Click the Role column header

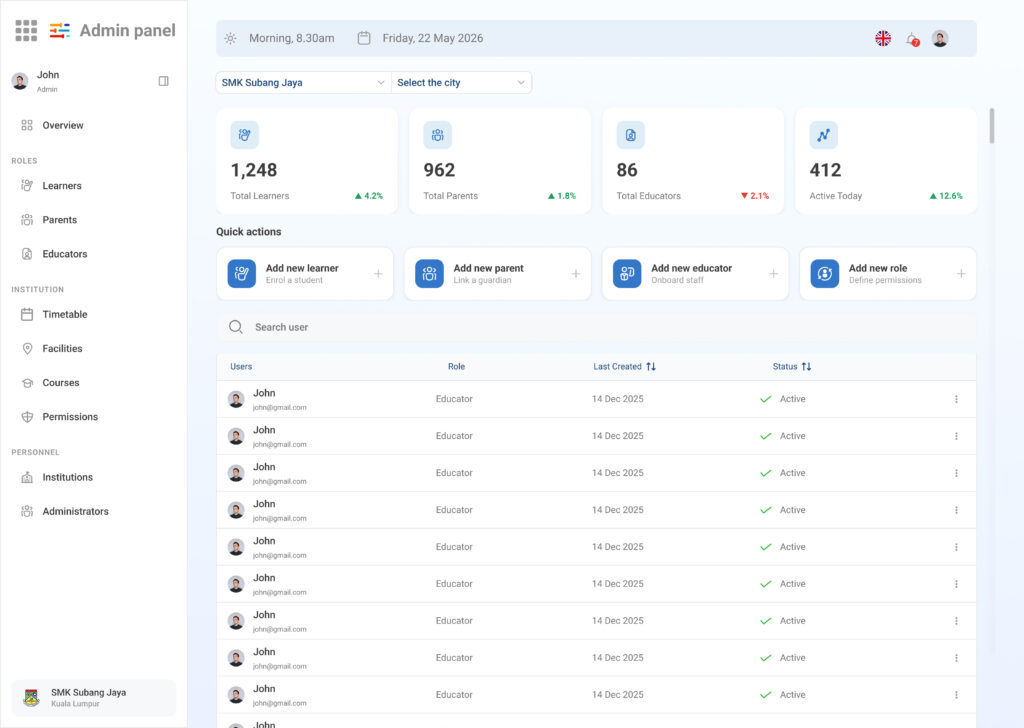pos(456,367)
